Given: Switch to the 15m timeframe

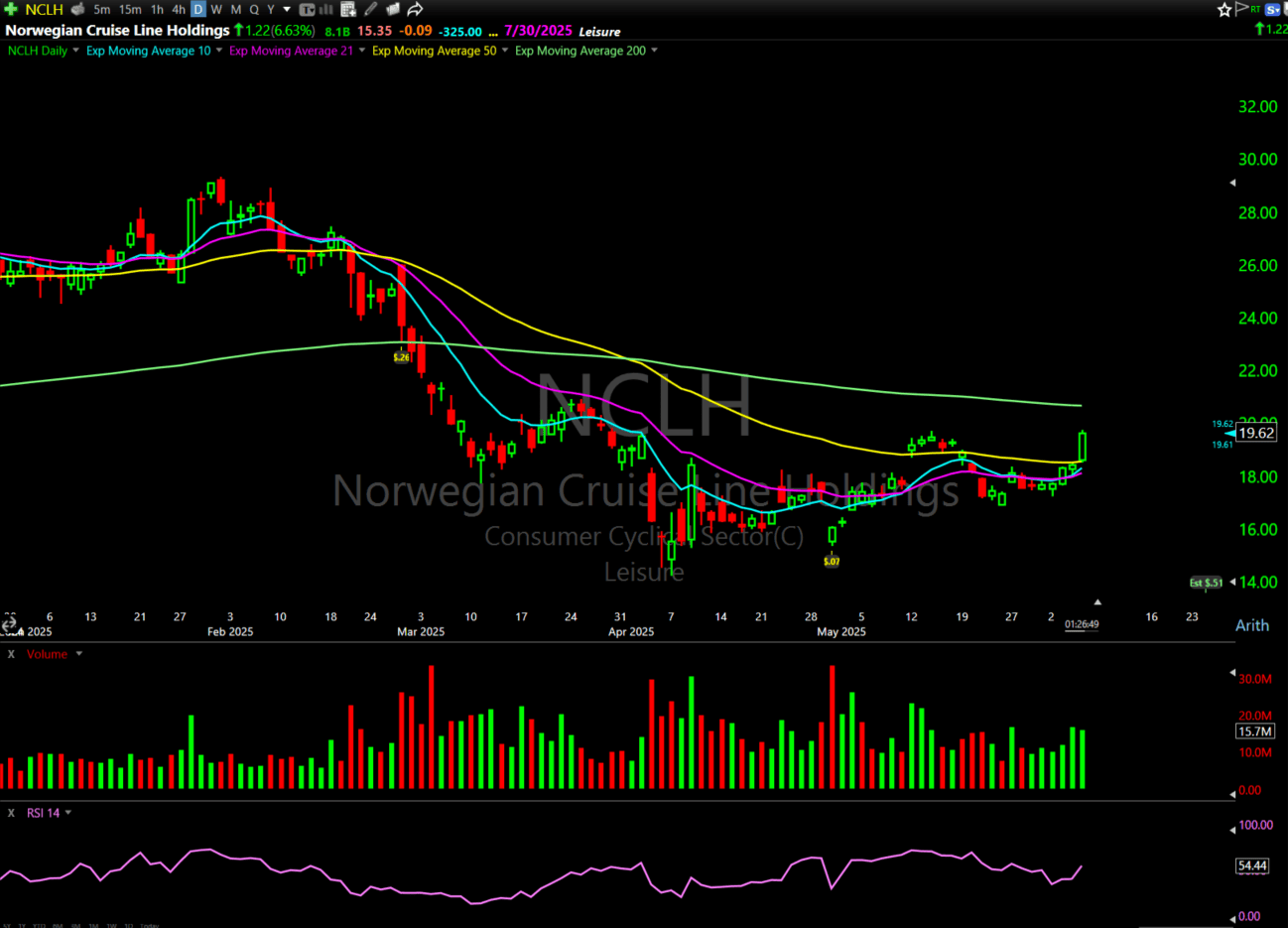Looking at the screenshot, I should tap(130, 9).
